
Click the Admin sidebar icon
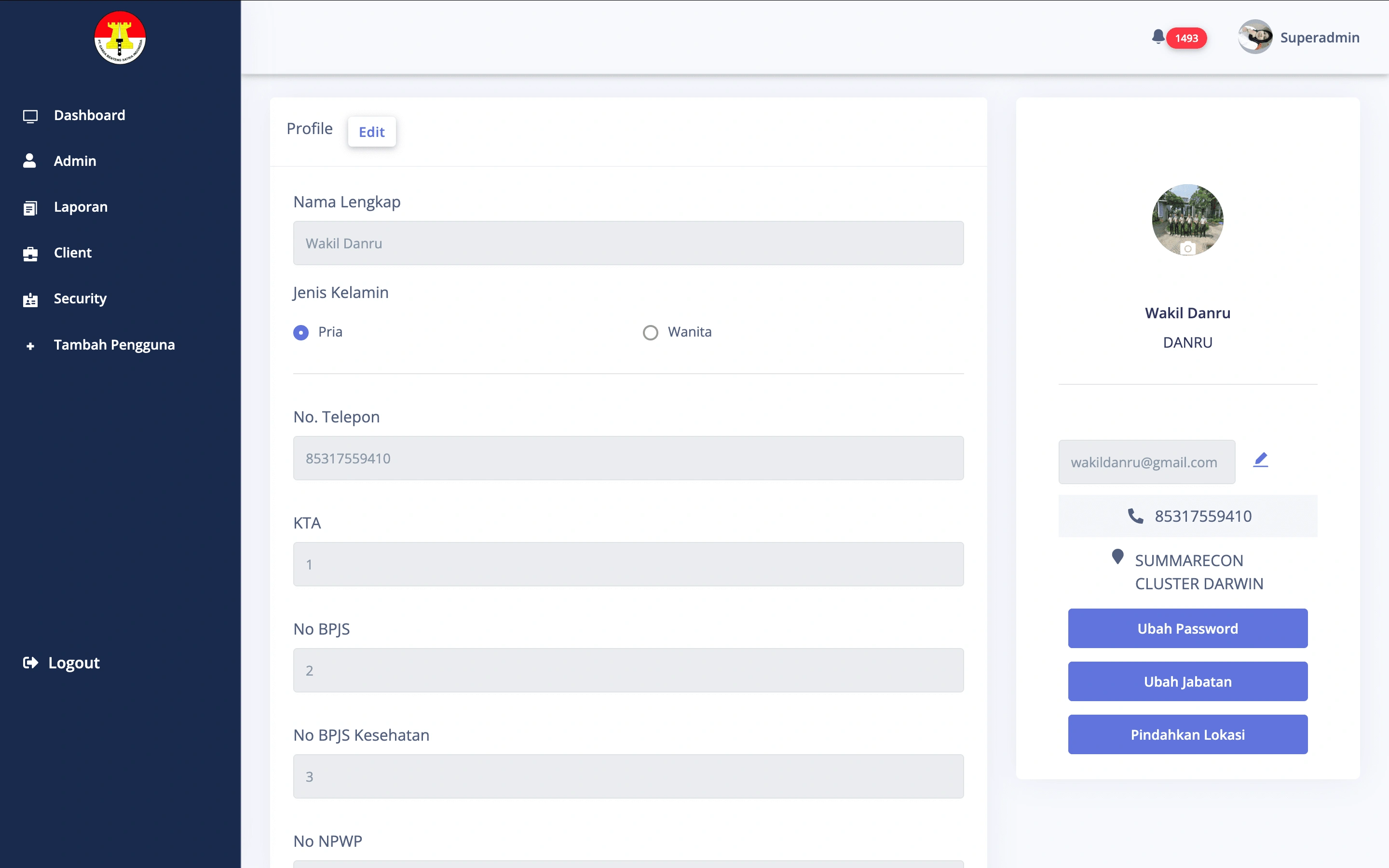pyautogui.click(x=30, y=161)
